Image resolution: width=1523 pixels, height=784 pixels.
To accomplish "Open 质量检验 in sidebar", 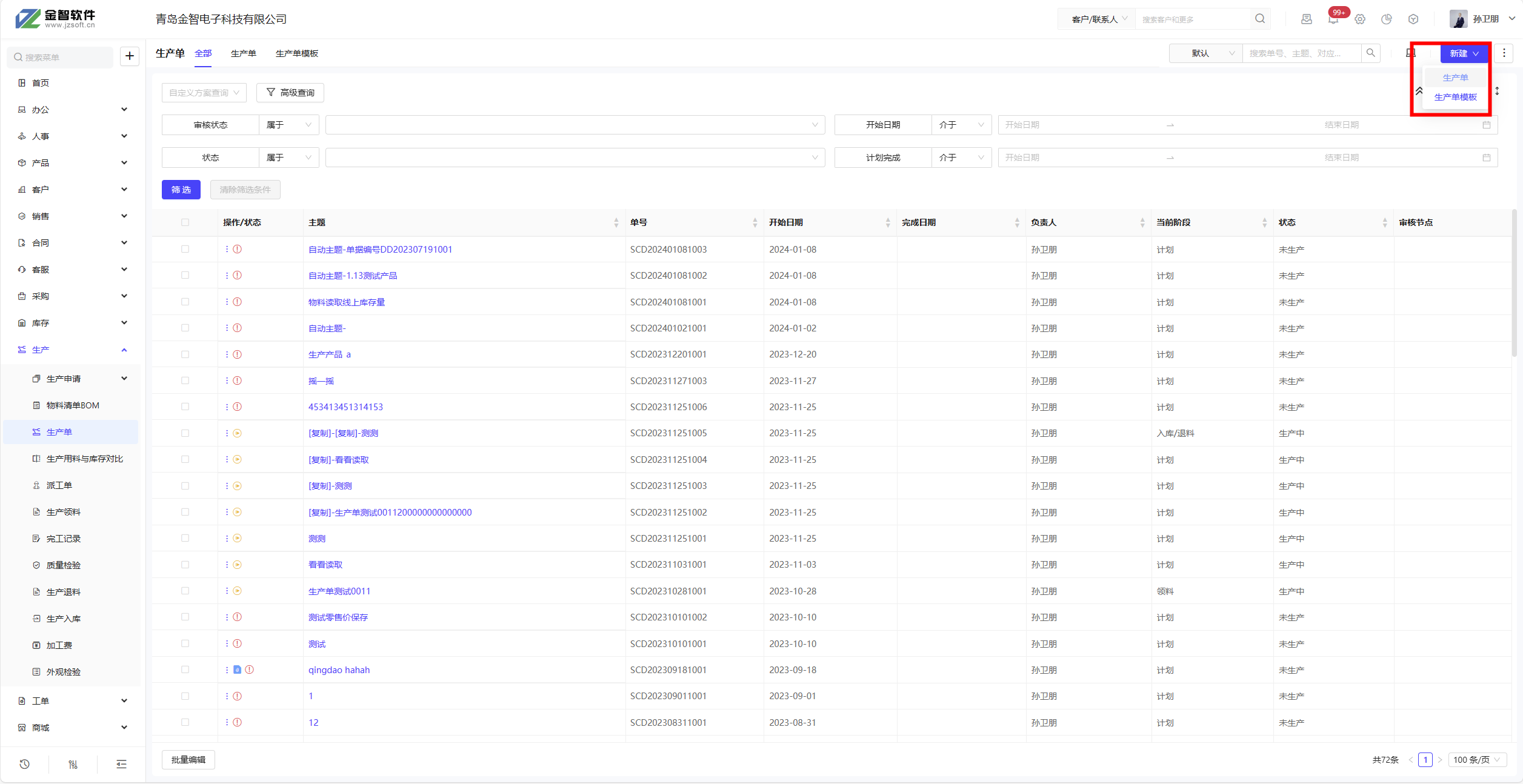I will (x=64, y=565).
